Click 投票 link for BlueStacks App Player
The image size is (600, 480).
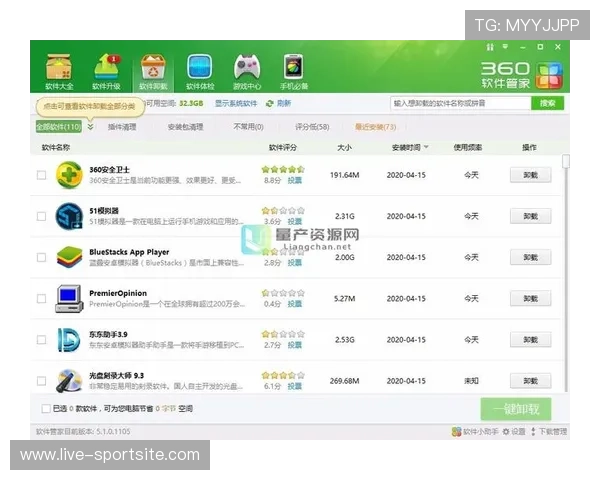pos(295,263)
